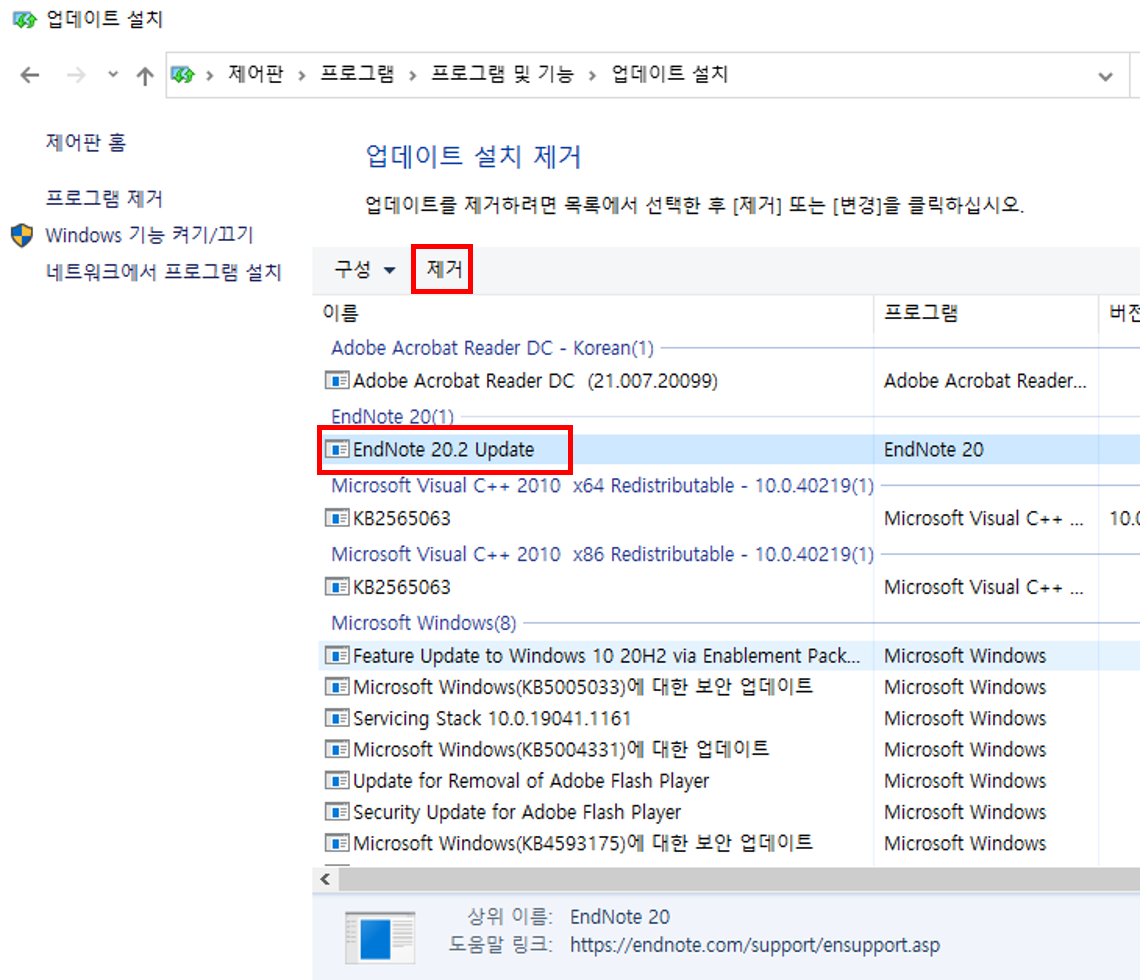The height and width of the screenshot is (980, 1140).
Task: Open chevron after 프로그램 및 기능 breadcrumb
Action: pyautogui.click(x=593, y=75)
